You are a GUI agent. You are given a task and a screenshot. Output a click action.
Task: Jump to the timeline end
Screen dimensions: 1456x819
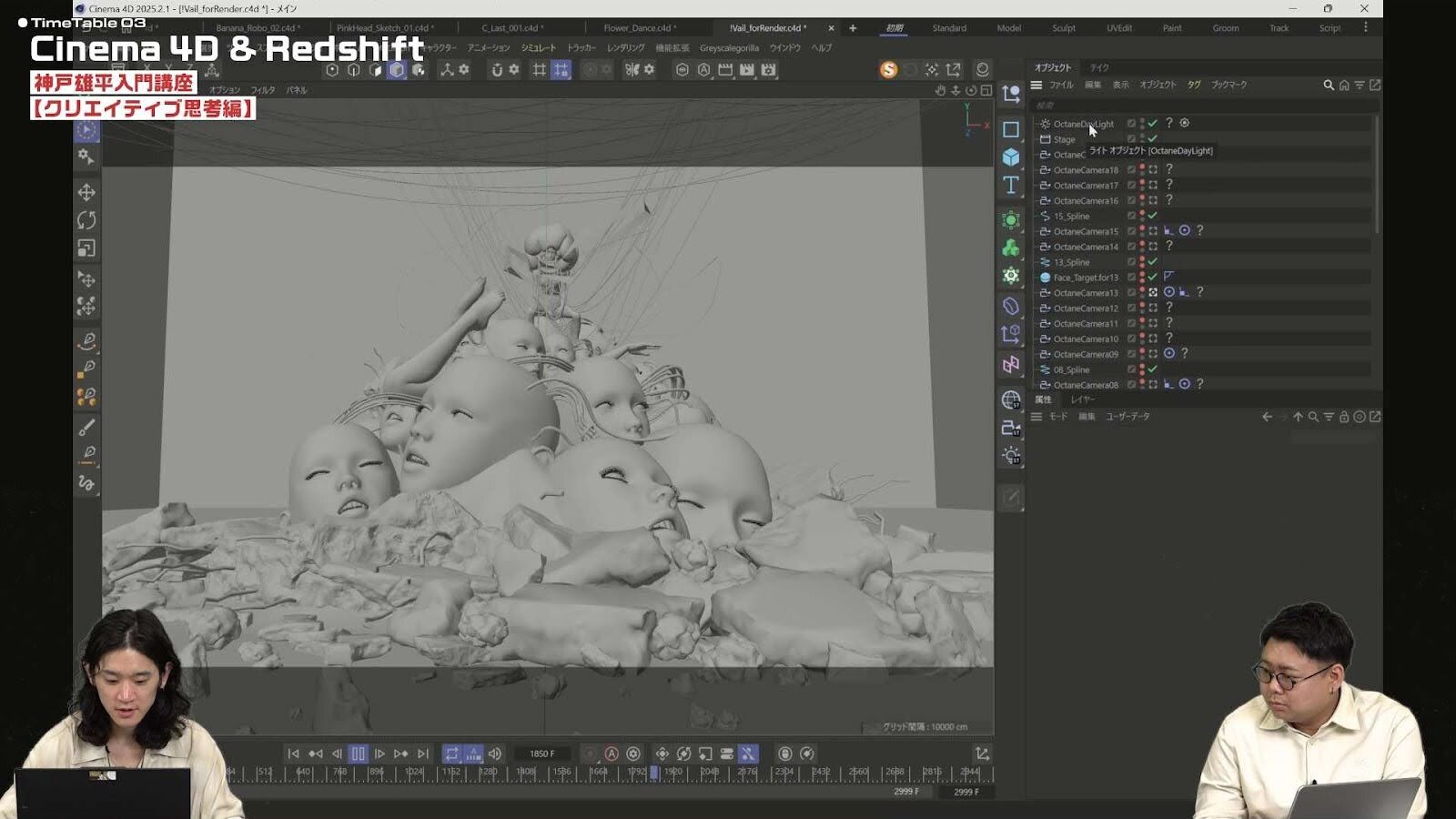[423, 753]
